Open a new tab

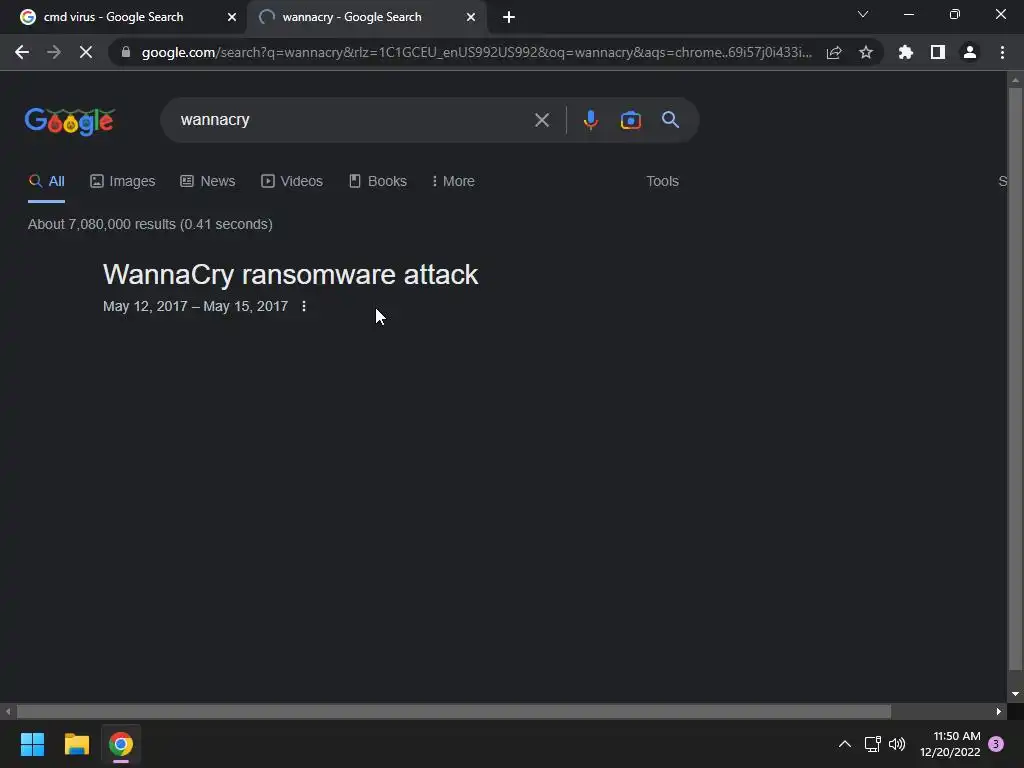[x=509, y=18]
